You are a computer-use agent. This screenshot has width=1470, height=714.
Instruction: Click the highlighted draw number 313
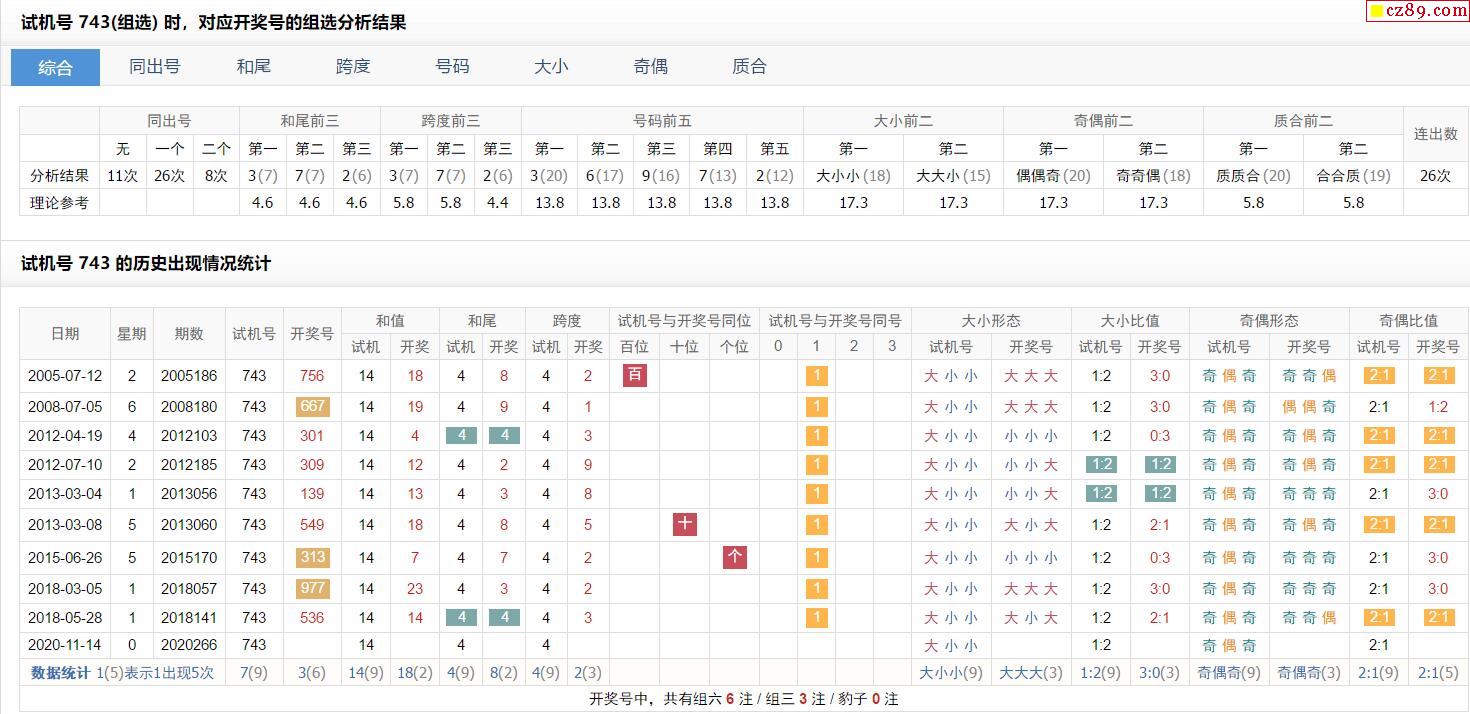point(312,557)
